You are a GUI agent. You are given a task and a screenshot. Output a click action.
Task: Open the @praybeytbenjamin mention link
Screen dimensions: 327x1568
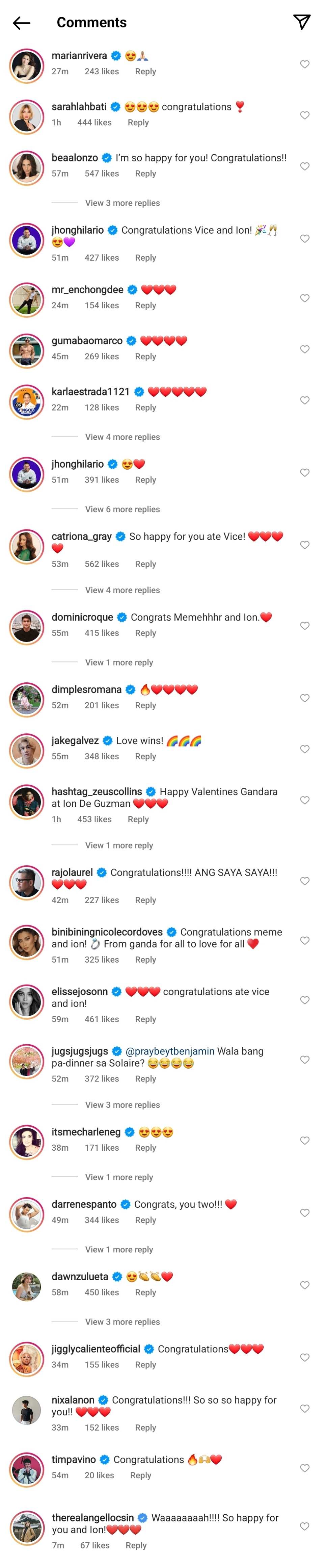coord(170,1052)
